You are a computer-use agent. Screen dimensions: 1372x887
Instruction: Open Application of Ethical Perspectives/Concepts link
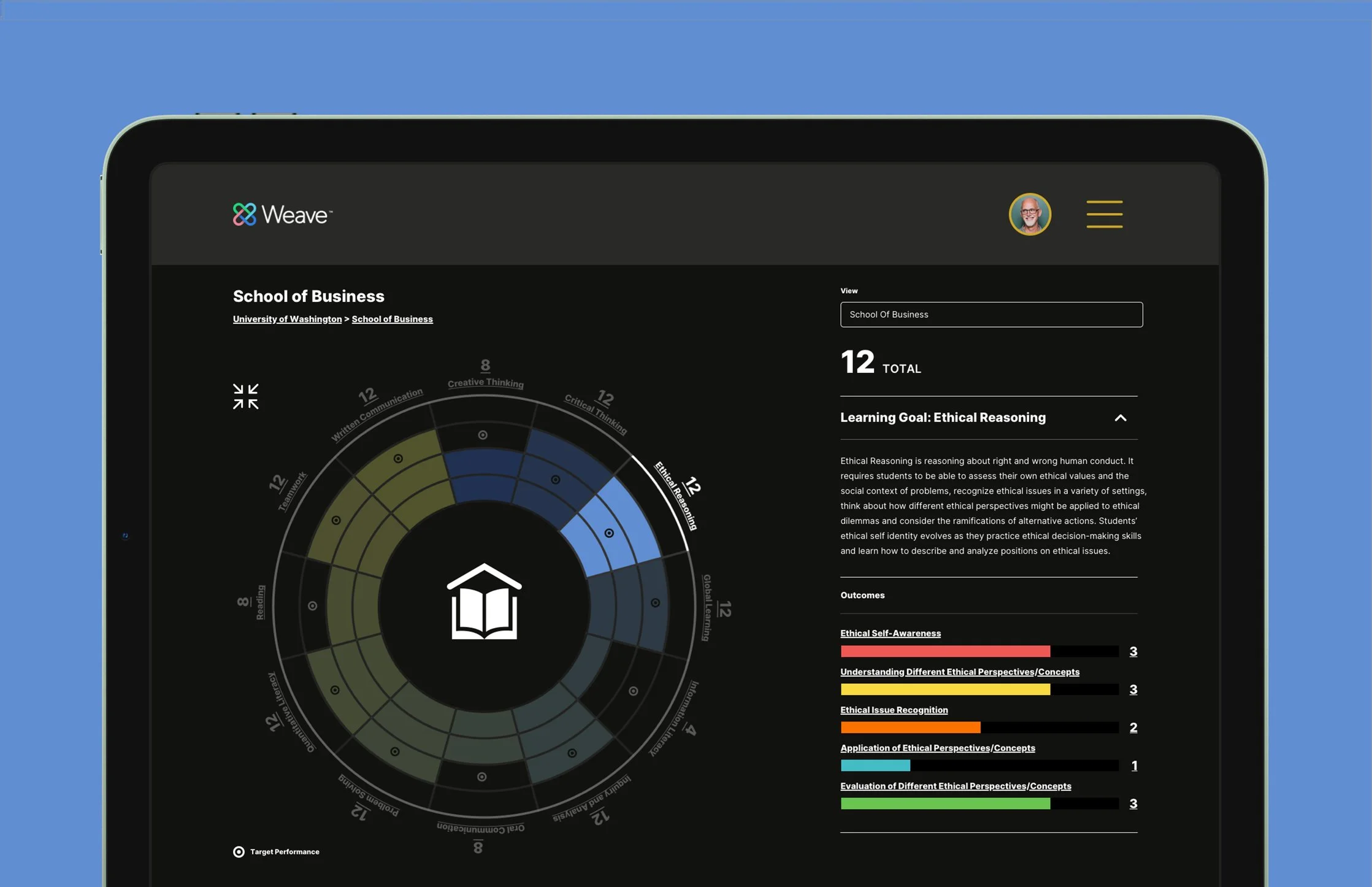coord(937,748)
